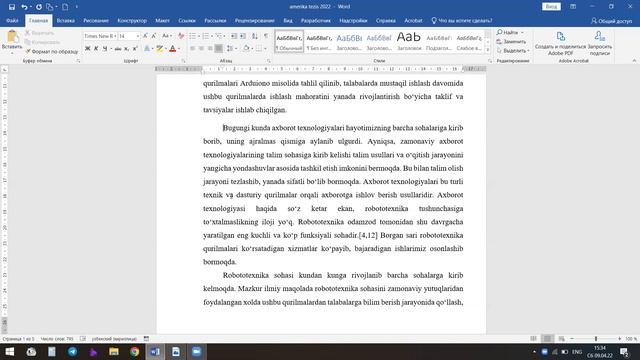Open the Файл (File) tab
Screen dimensions: 640x360
coord(12,20)
